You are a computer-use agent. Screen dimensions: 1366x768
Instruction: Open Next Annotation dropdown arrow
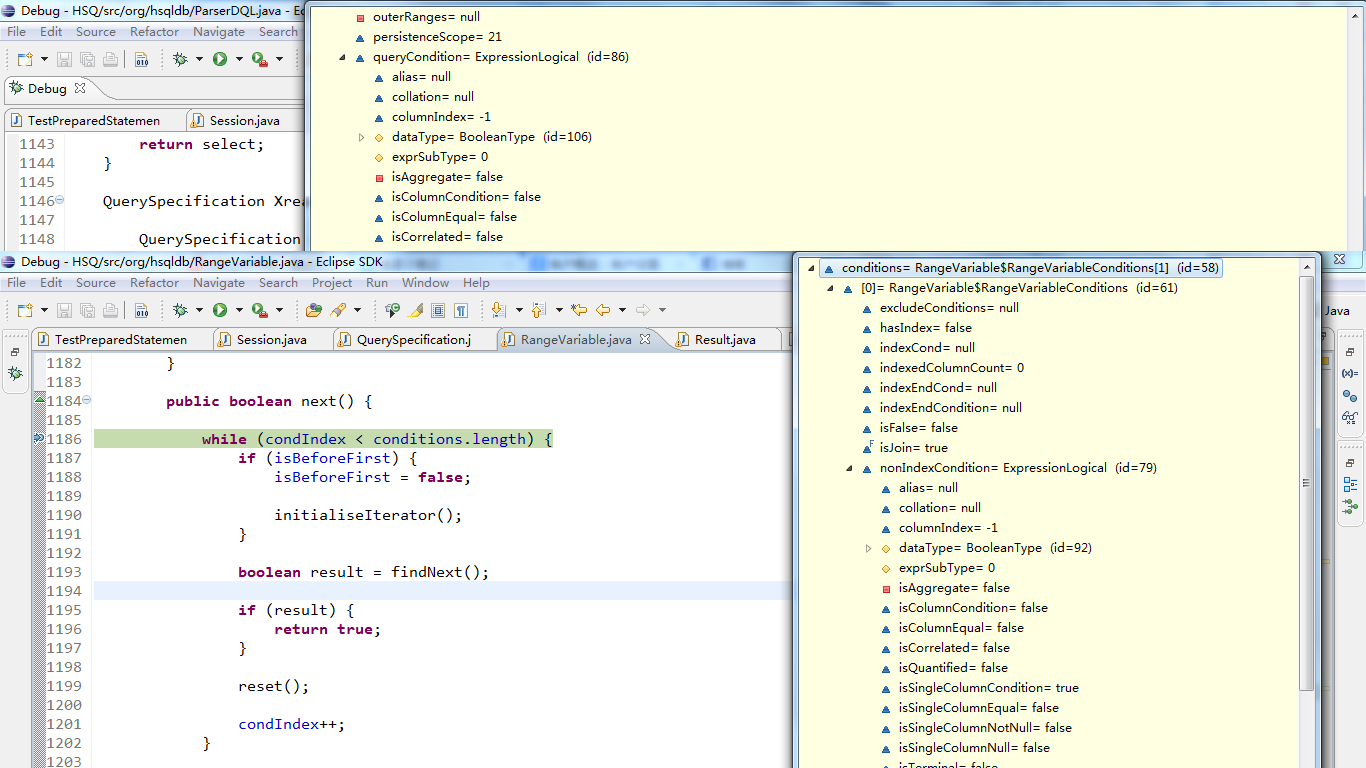pyautogui.click(x=519, y=310)
